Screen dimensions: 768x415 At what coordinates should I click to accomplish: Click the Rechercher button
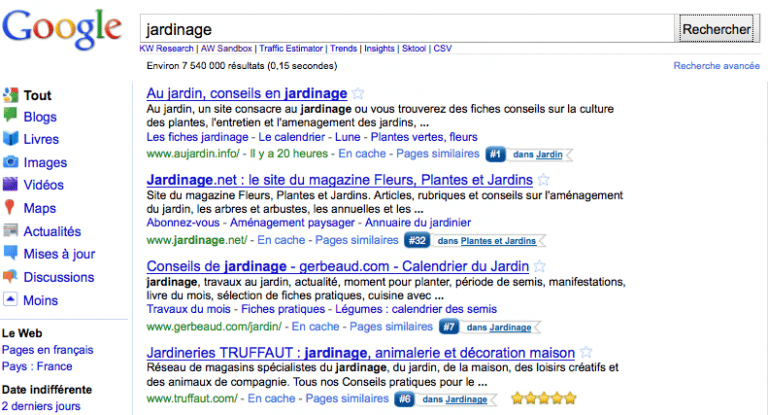[x=716, y=29]
